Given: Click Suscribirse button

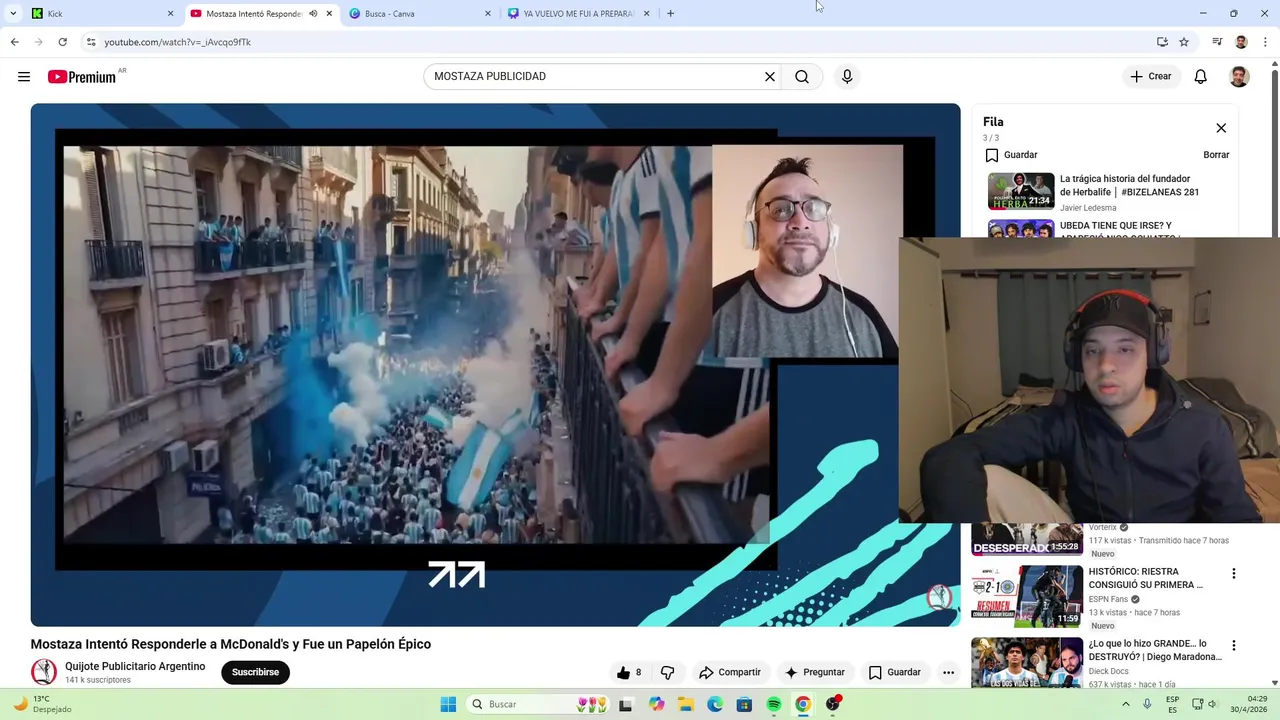Looking at the screenshot, I should pos(255,672).
